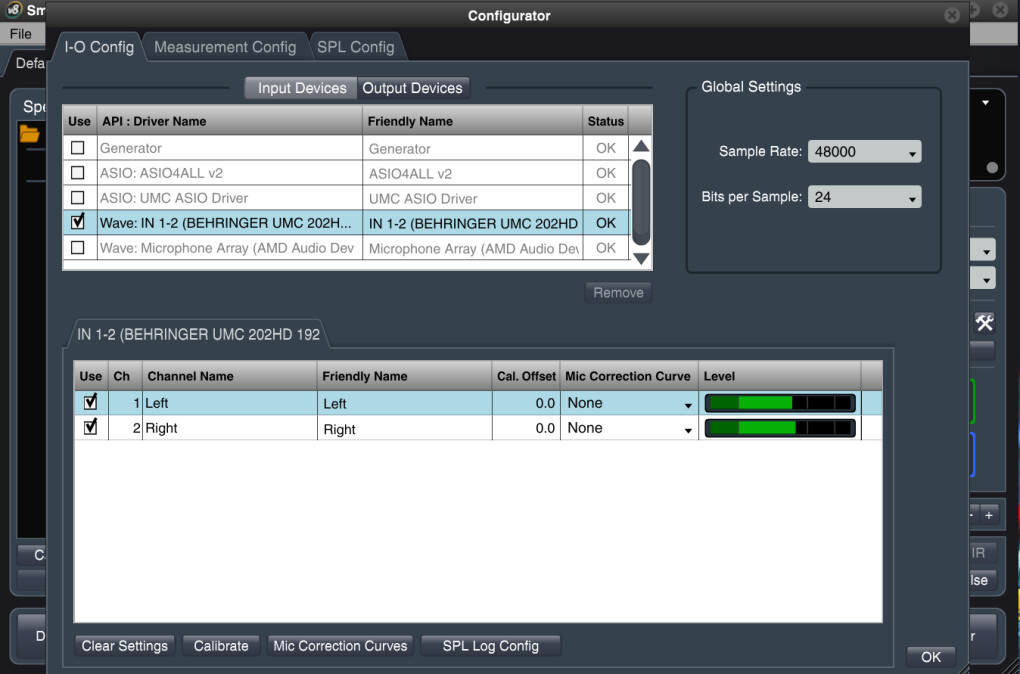The image size is (1020, 674).
Task: Click the 'Wave: Microphone Array (AMD Audio Dev' entry
Action: (x=227, y=248)
